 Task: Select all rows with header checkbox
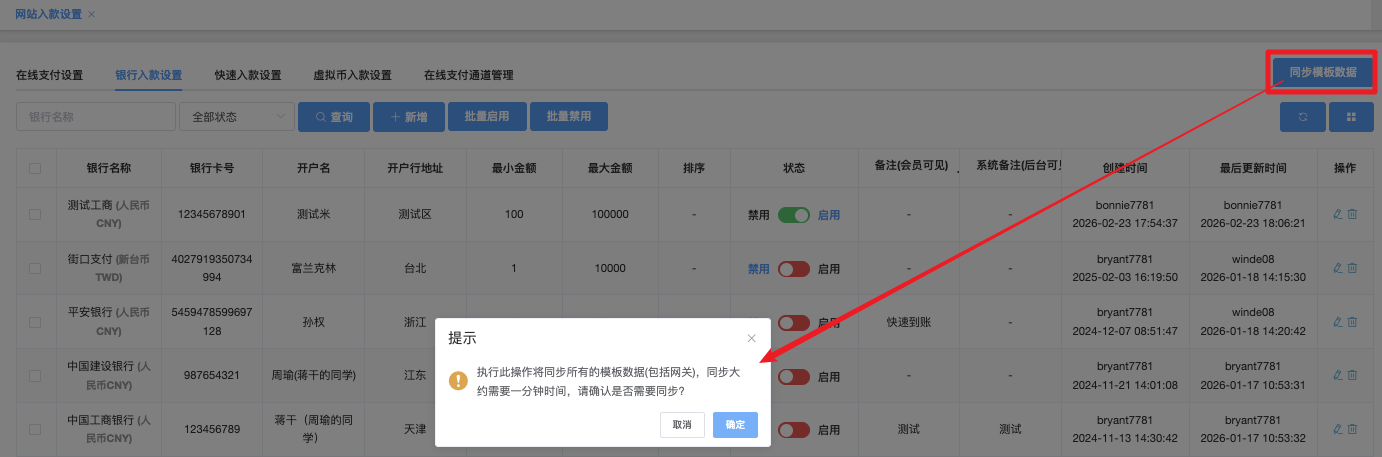[35, 168]
